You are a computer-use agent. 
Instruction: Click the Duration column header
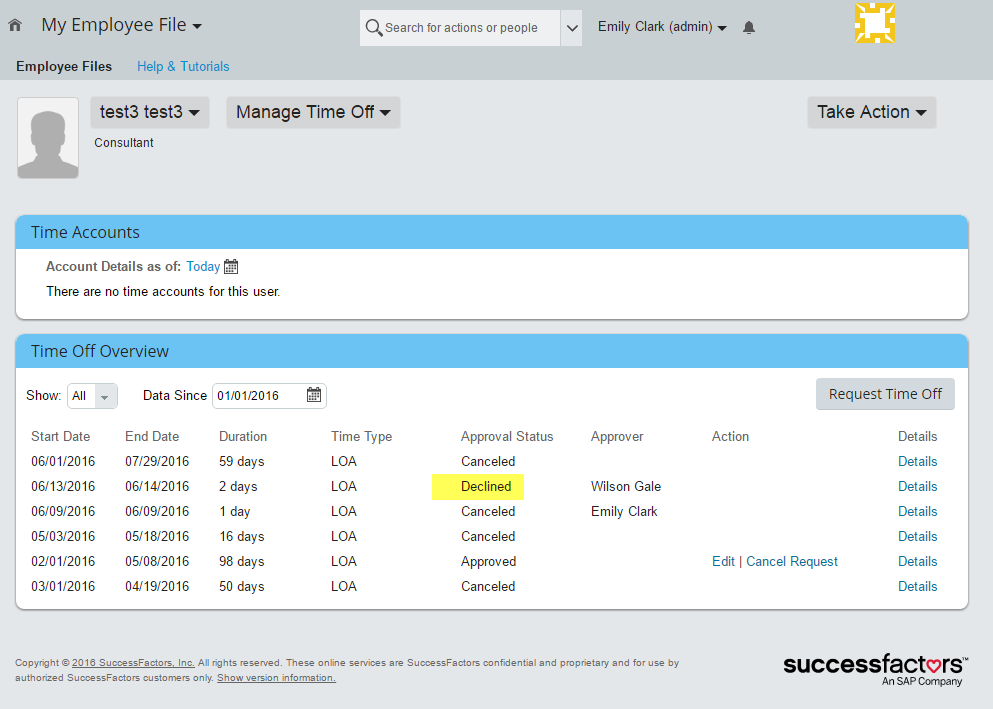[x=243, y=436]
